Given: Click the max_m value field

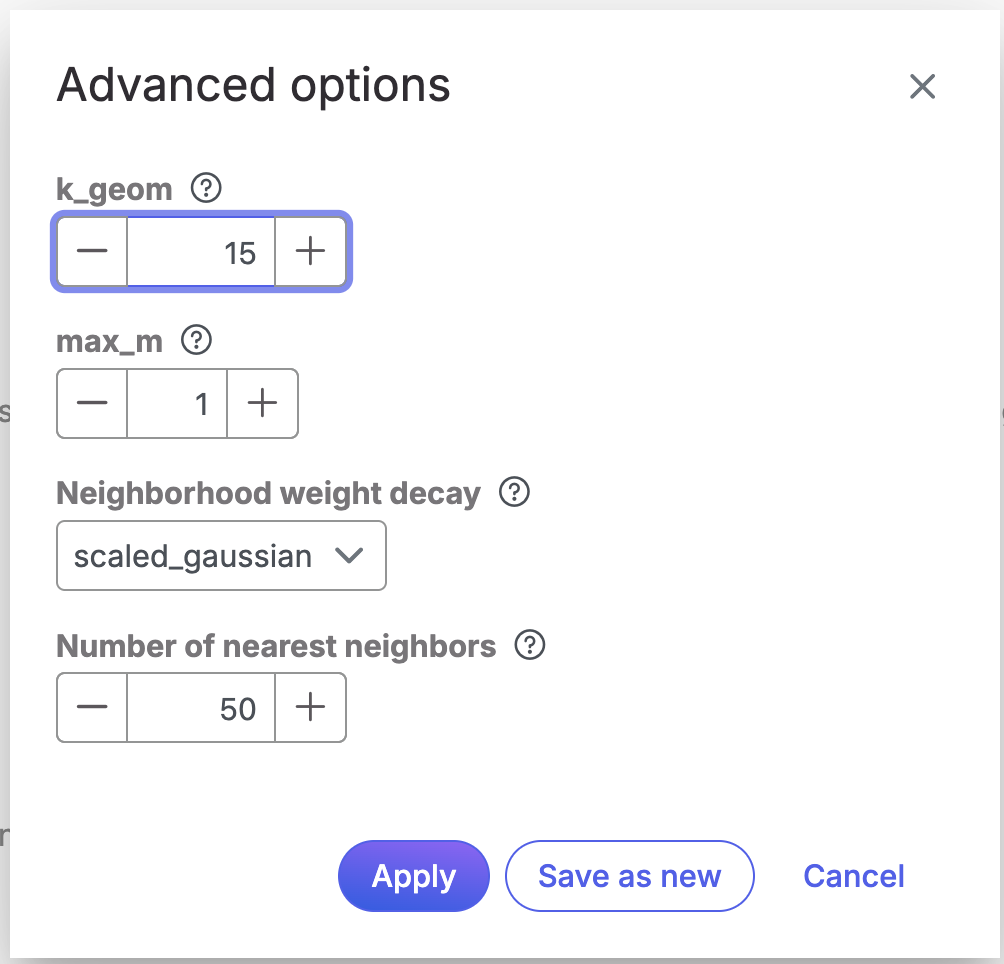Looking at the screenshot, I should click(177, 404).
